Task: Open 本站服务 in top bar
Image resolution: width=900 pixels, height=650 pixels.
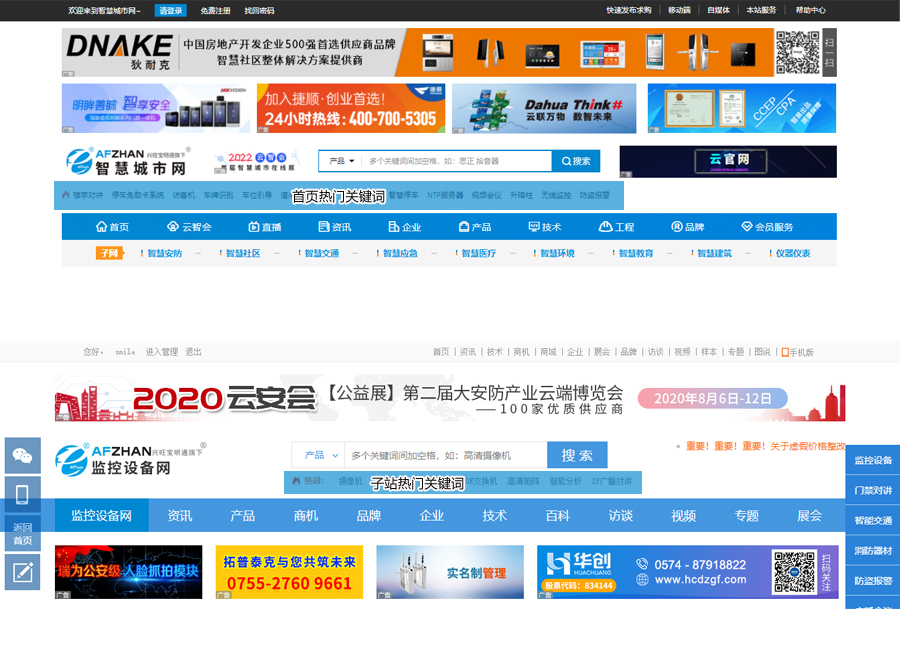Action: coord(761,10)
